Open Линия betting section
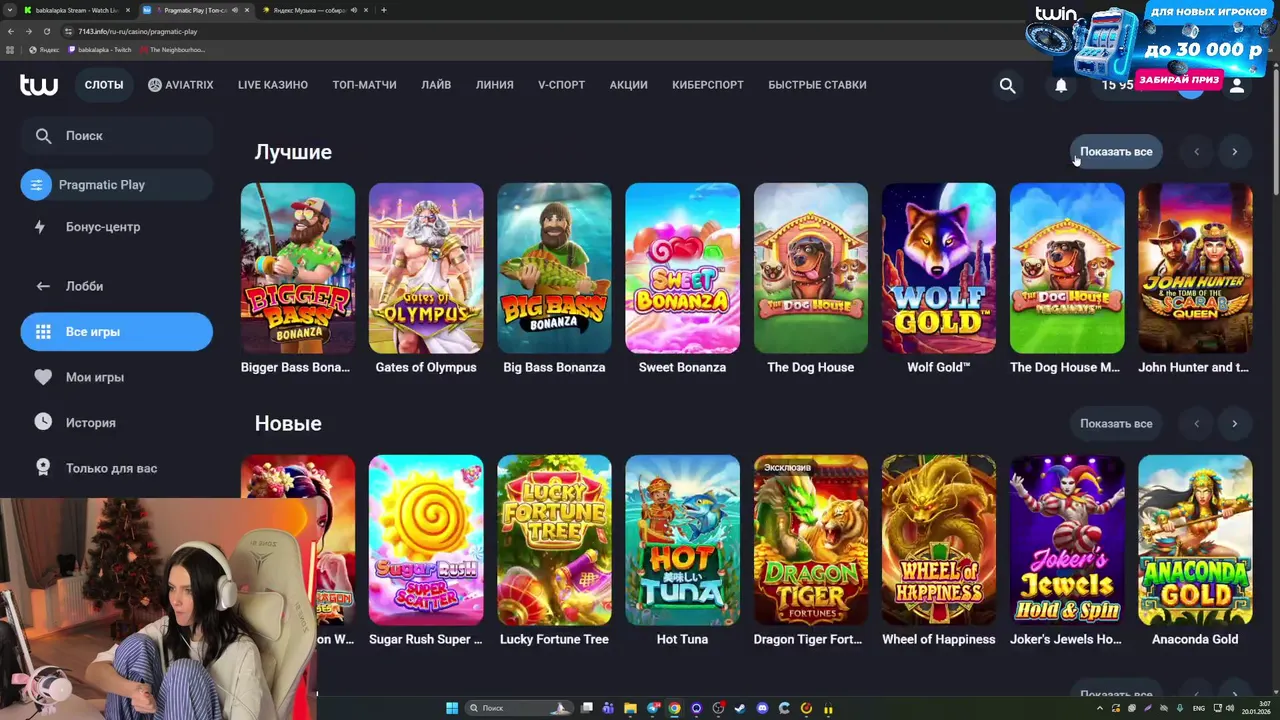 [x=495, y=85]
